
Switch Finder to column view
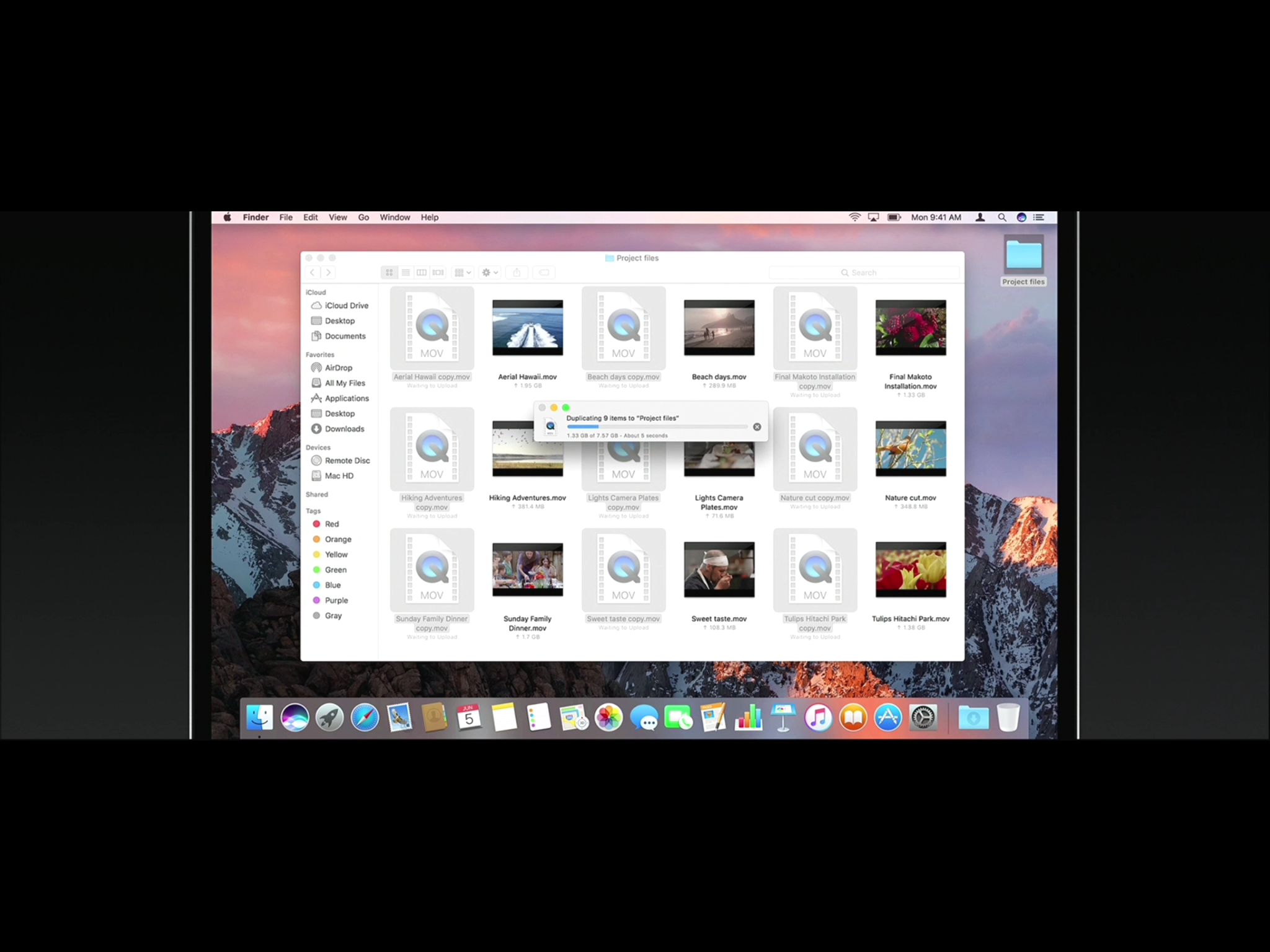422,273
